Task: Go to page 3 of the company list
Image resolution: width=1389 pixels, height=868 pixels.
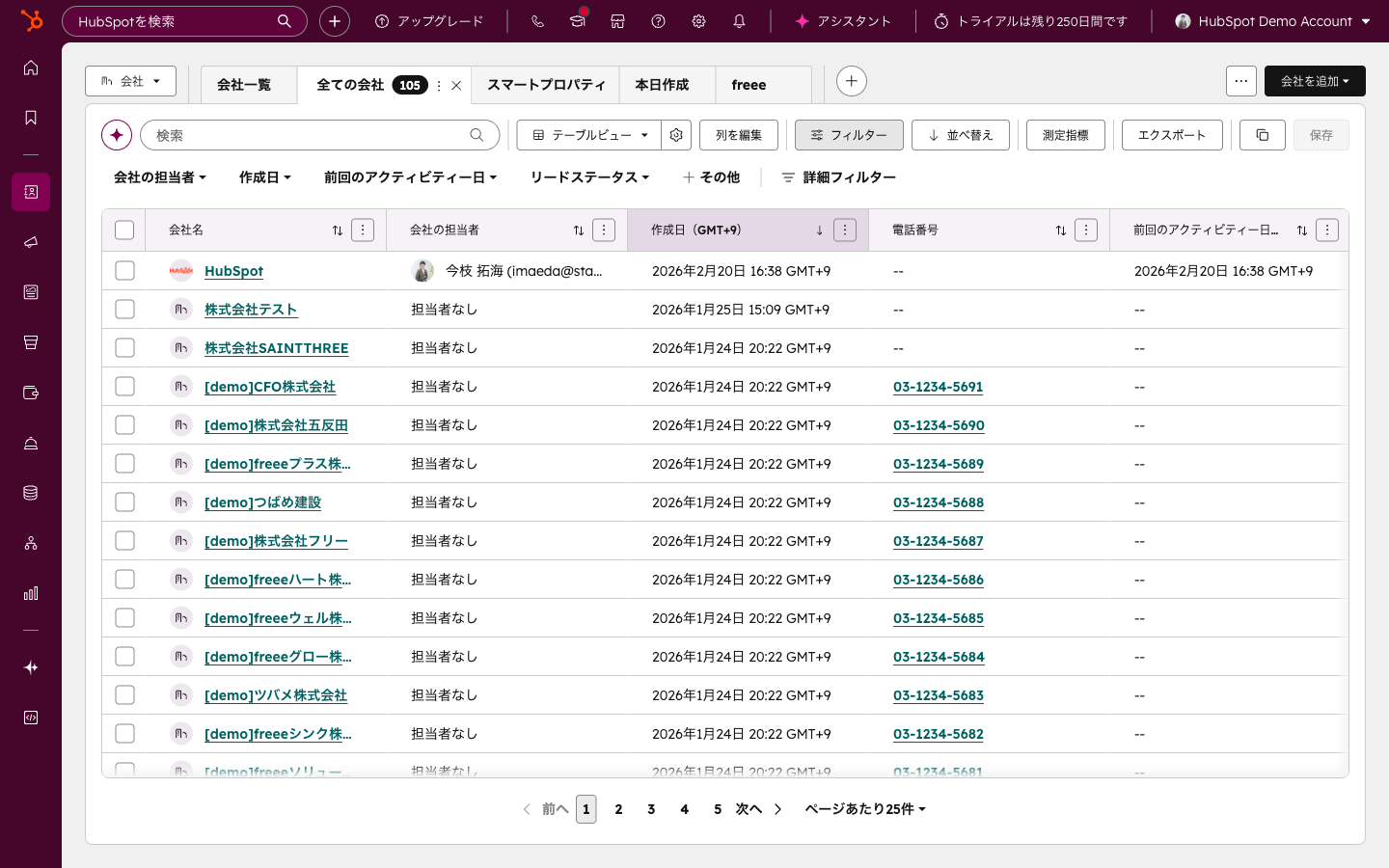Action: pos(651,809)
